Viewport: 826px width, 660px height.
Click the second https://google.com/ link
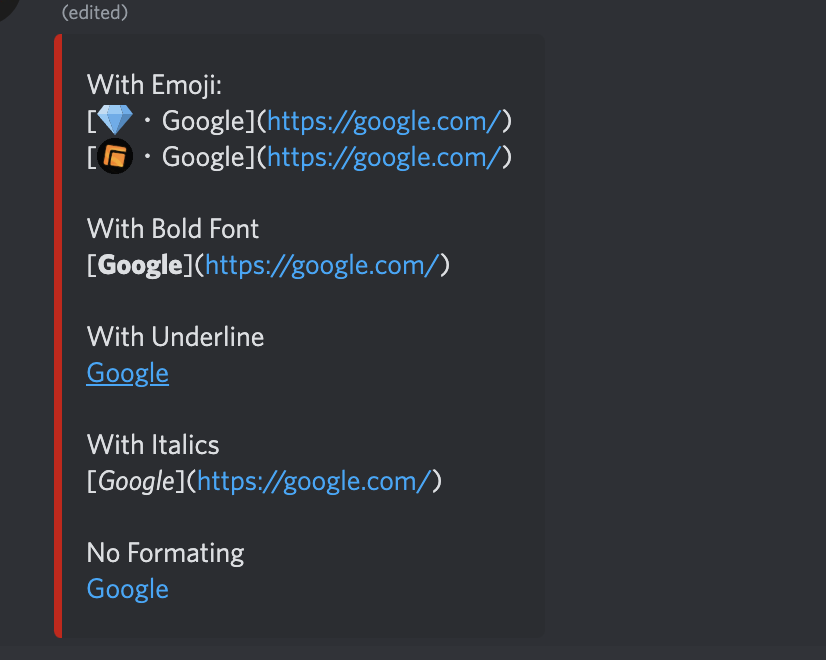(385, 156)
